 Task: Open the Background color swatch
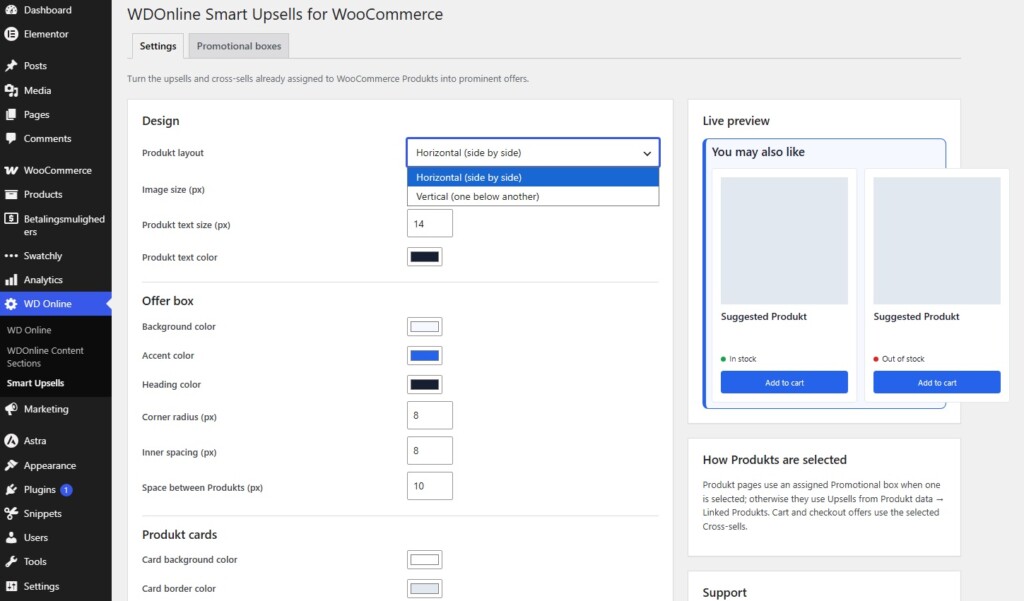pyautogui.click(x=424, y=327)
